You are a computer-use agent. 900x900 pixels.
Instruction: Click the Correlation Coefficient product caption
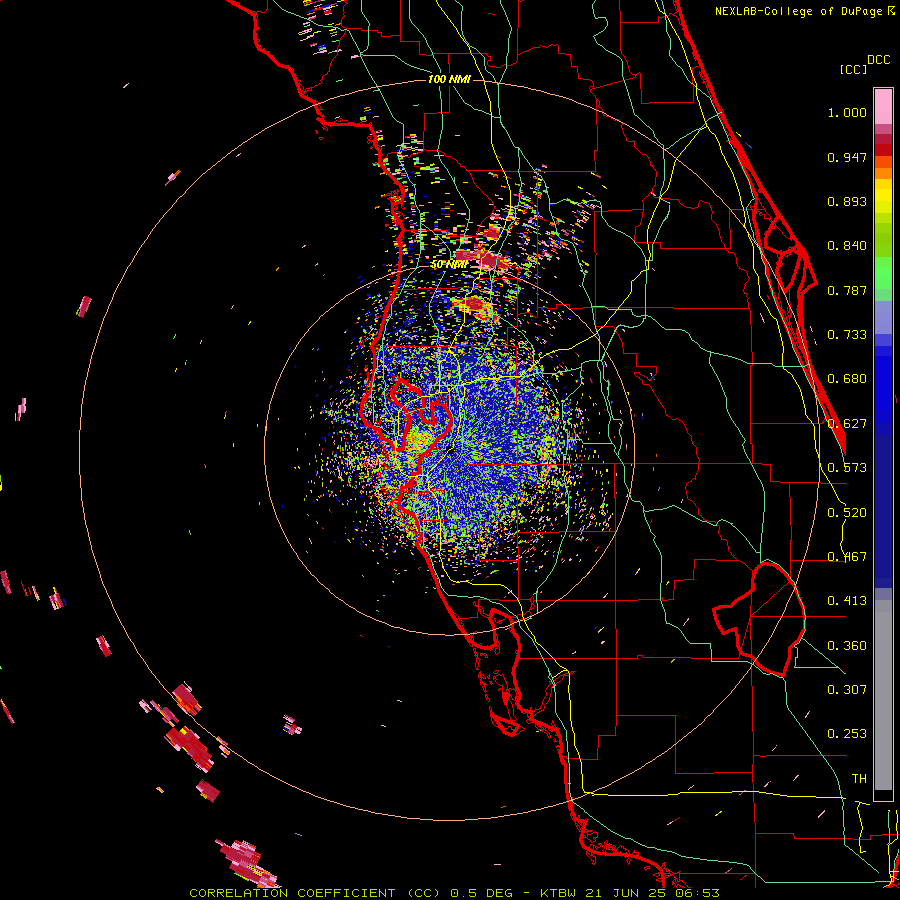click(454, 893)
